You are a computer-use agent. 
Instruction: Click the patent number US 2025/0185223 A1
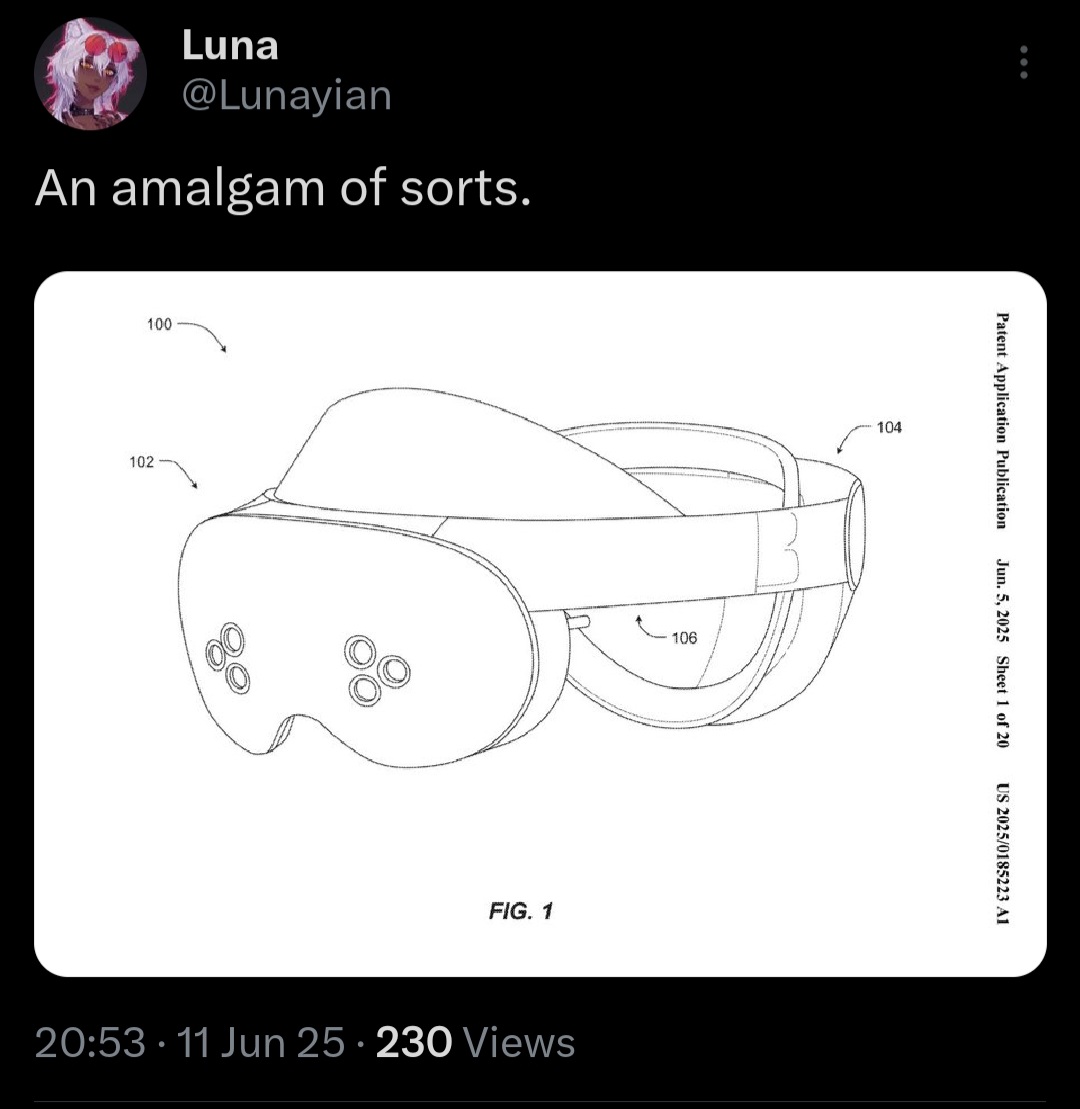pyautogui.click(x=1001, y=853)
